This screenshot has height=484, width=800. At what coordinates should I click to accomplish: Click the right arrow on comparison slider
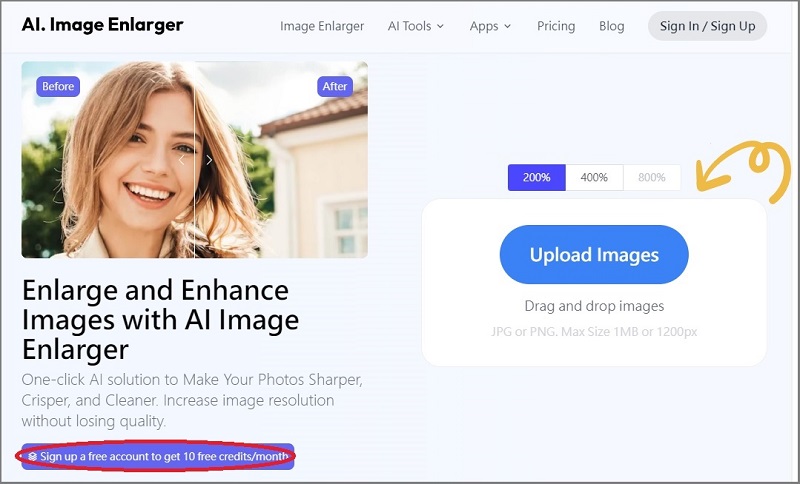209,160
